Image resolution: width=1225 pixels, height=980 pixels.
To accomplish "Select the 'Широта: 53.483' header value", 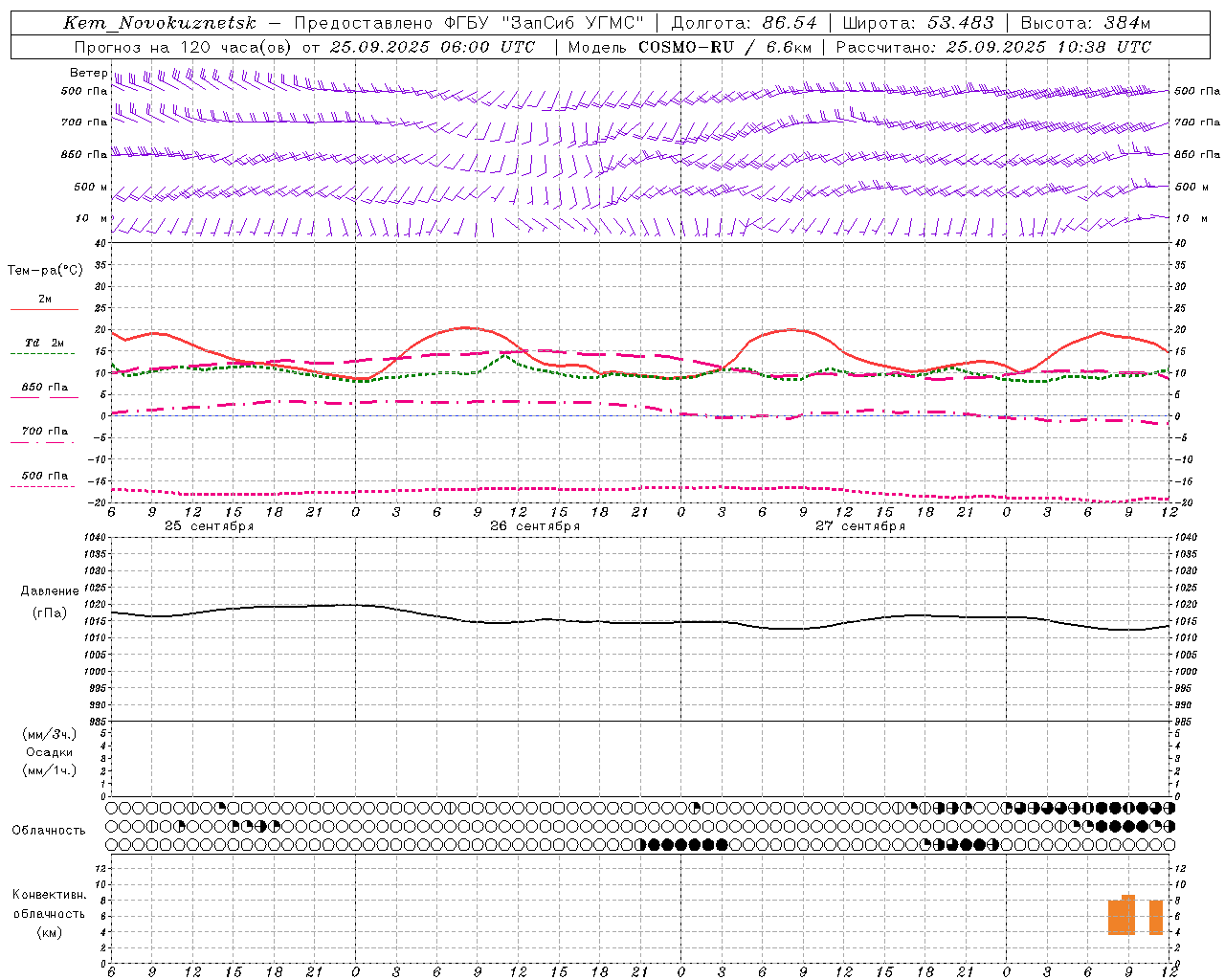I will [918, 23].
